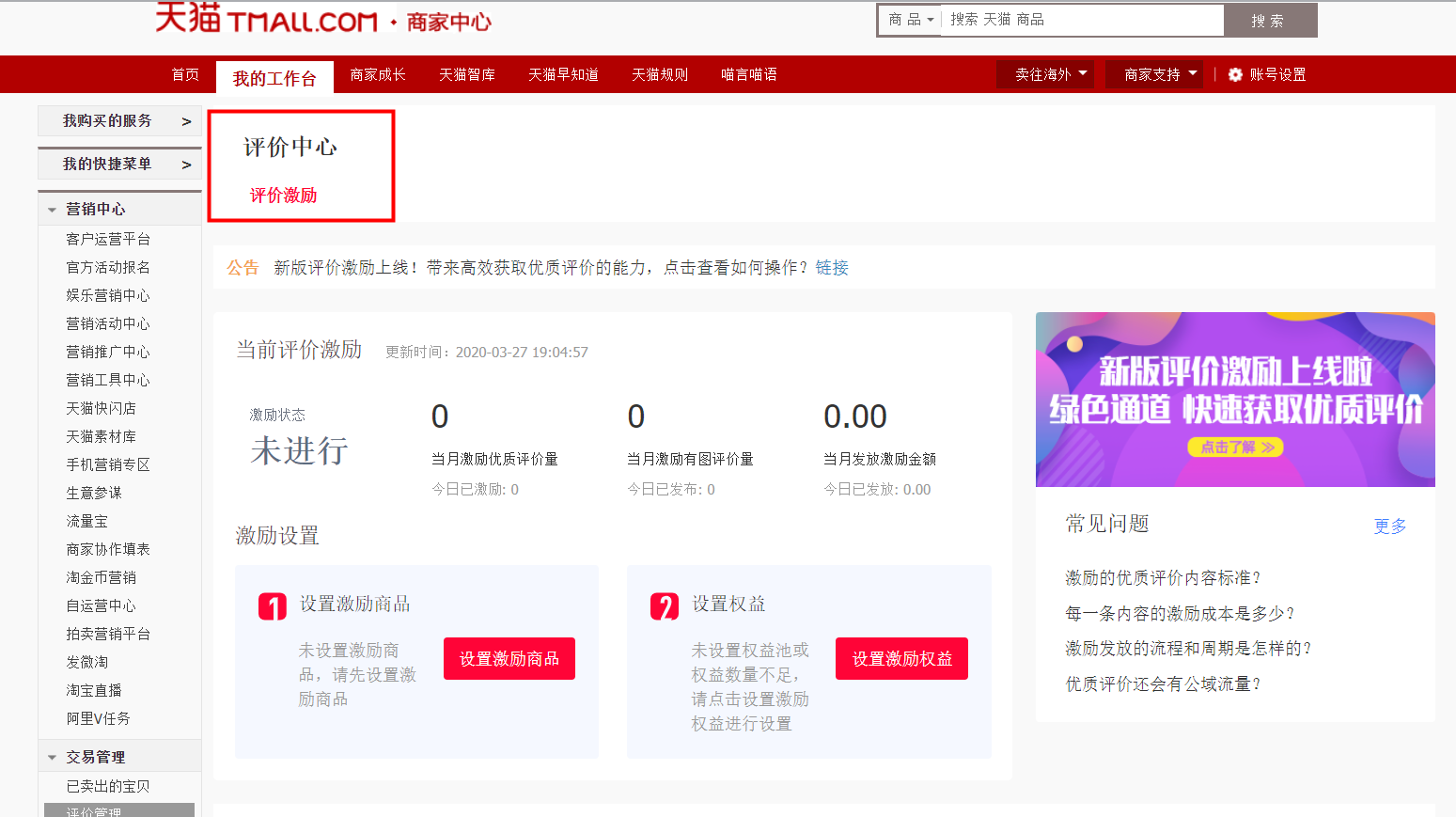Open the 商家成长 menu
Viewport: 1456px width, 817px height.
pyautogui.click(x=378, y=74)
